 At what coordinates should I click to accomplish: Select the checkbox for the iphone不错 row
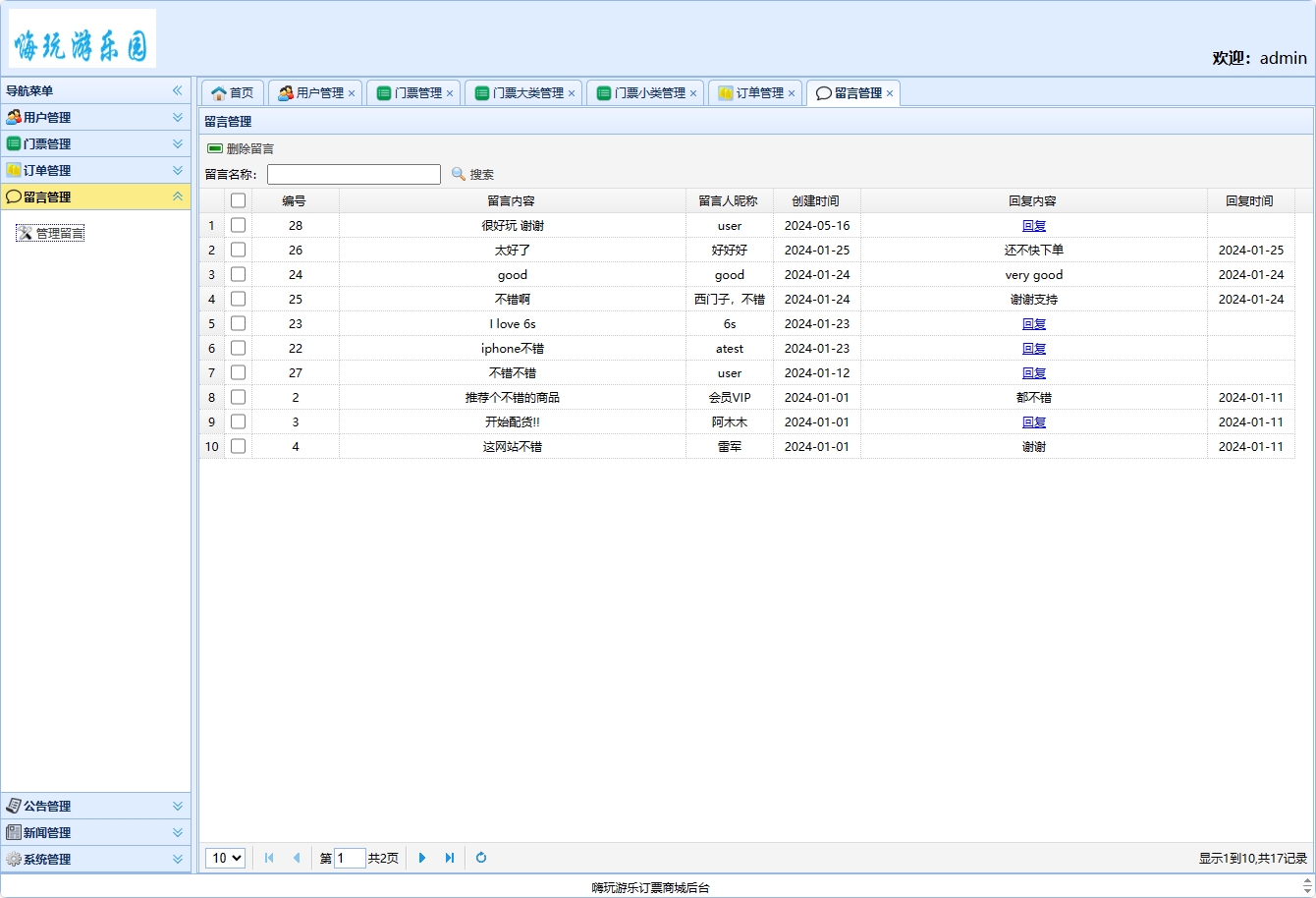click(x=238, y=348)
